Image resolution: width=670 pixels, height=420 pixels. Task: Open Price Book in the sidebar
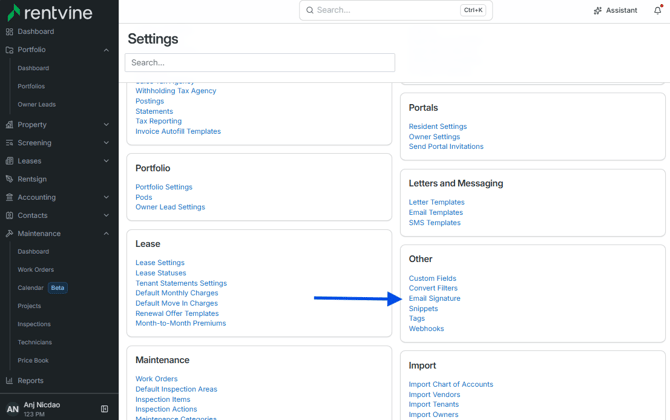[x=33, y=361]
